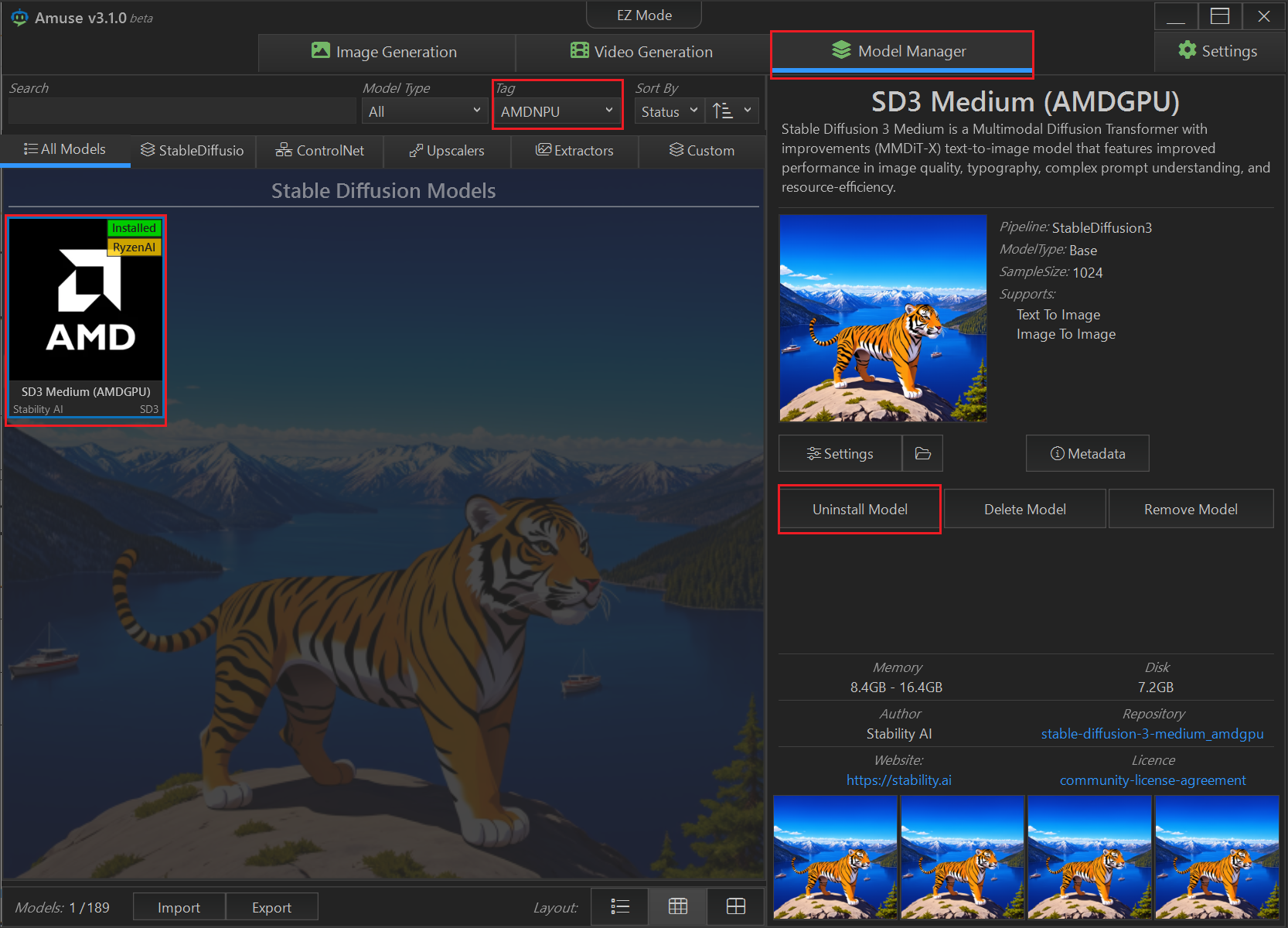Image resolution: width=1288 pixels, height=928 pixels.
Task: Switch to list layout view
Action: pos(620,906)
